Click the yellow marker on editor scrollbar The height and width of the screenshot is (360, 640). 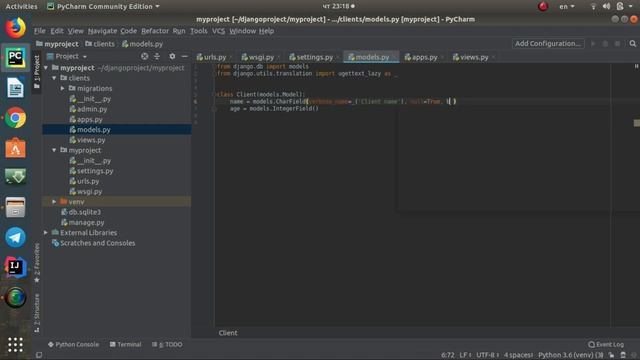click(637, 123)
